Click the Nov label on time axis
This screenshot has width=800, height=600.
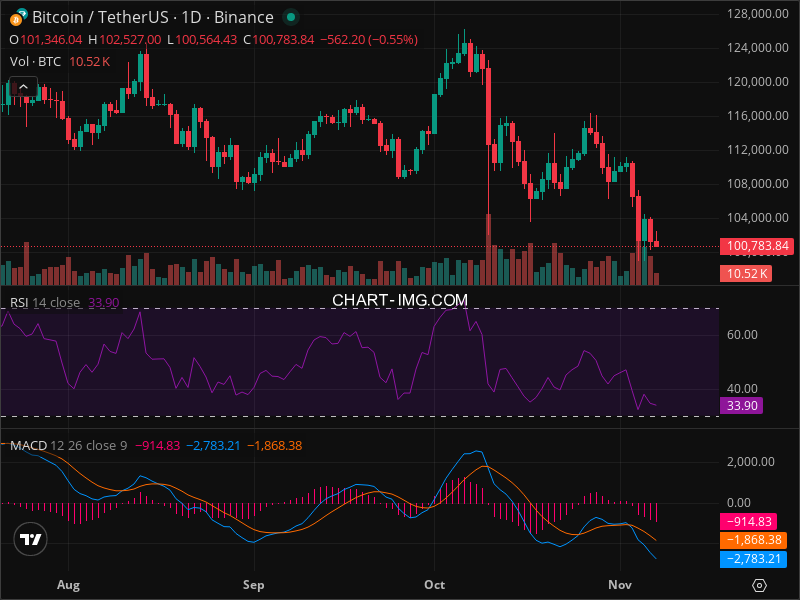point(621,584)
